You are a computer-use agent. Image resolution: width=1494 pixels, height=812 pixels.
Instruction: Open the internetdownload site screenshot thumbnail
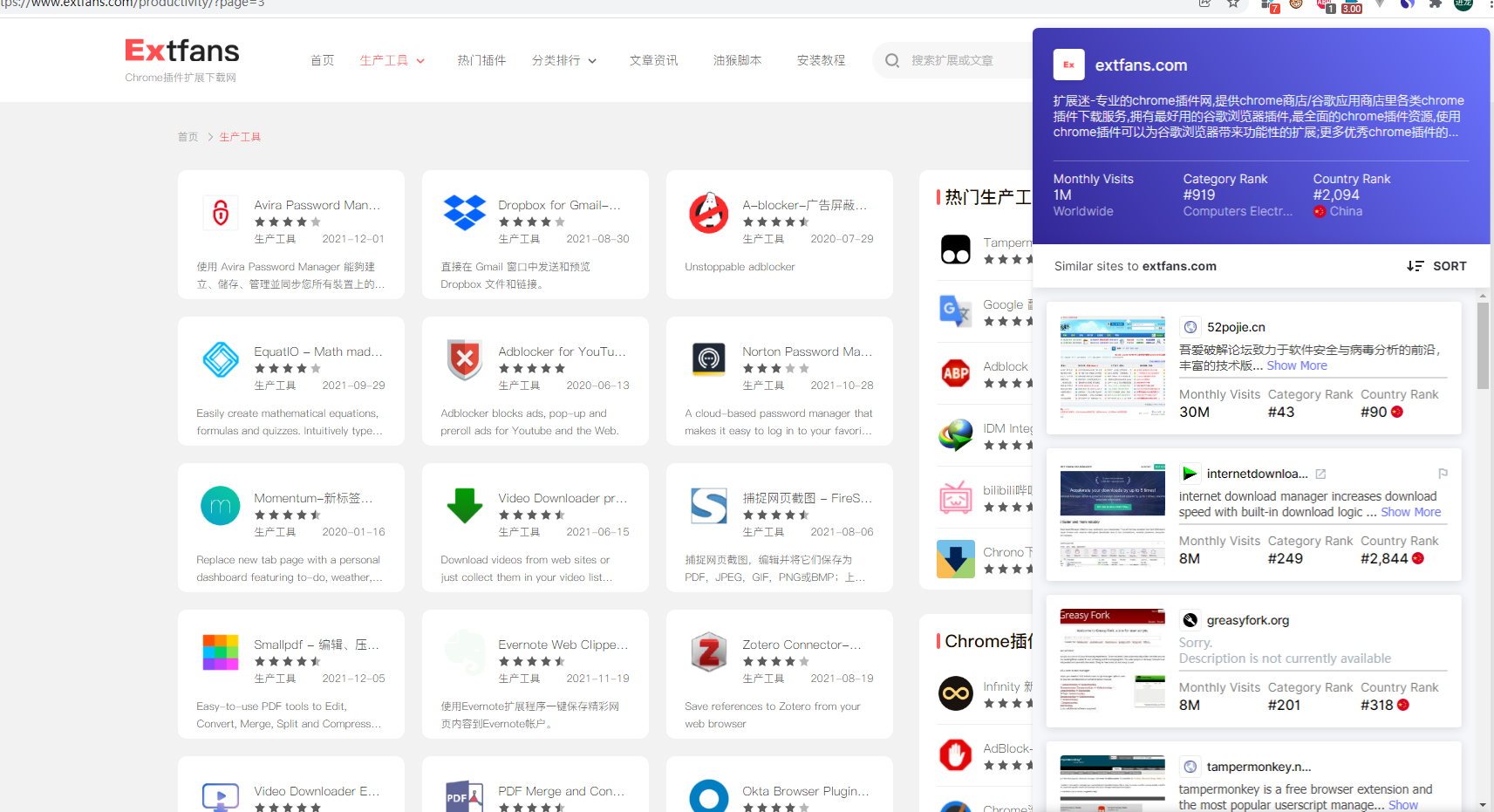[x=1112, y=514]
